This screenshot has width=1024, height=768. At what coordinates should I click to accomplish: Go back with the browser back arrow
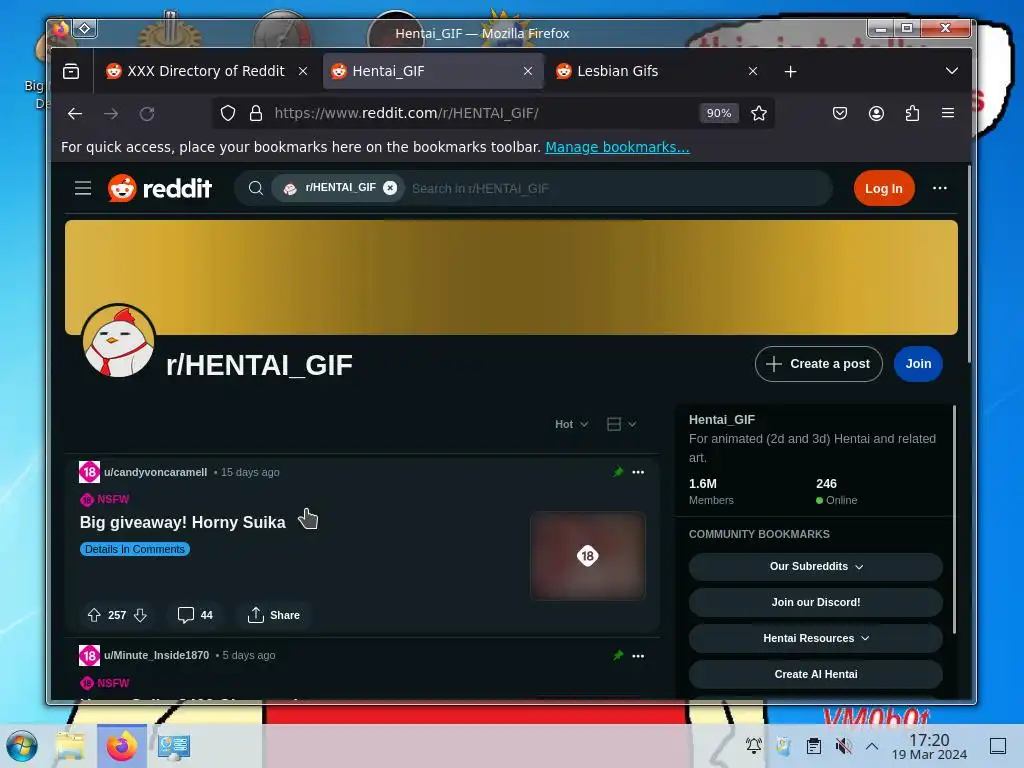(75, 114)
